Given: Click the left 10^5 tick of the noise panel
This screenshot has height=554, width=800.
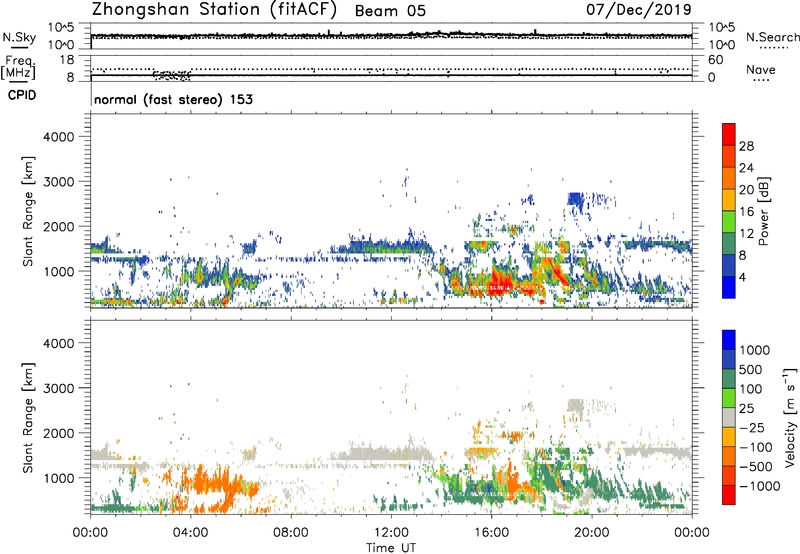Looking at the screenshot, I should click(x=61, y=28).
